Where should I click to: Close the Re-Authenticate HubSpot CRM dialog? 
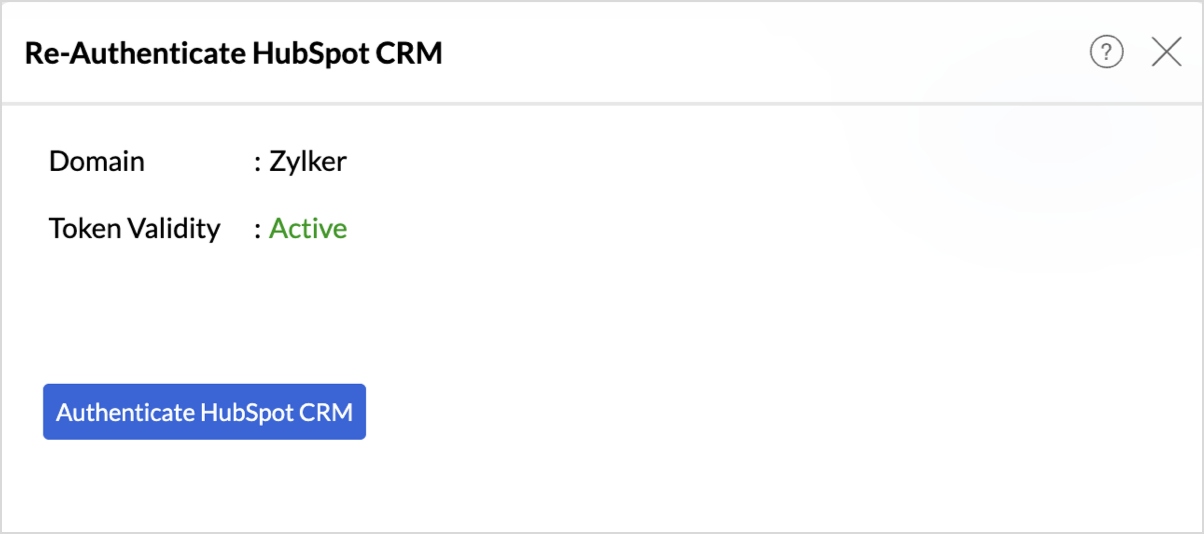(x=1166, y=52)
